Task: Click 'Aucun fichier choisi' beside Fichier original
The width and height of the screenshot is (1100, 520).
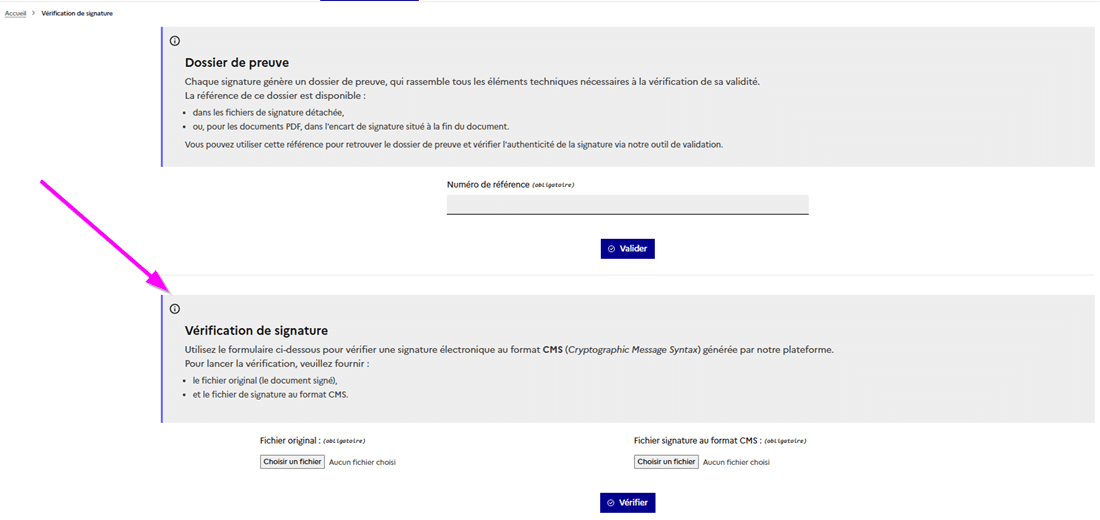Action: [x=362, y=462]
